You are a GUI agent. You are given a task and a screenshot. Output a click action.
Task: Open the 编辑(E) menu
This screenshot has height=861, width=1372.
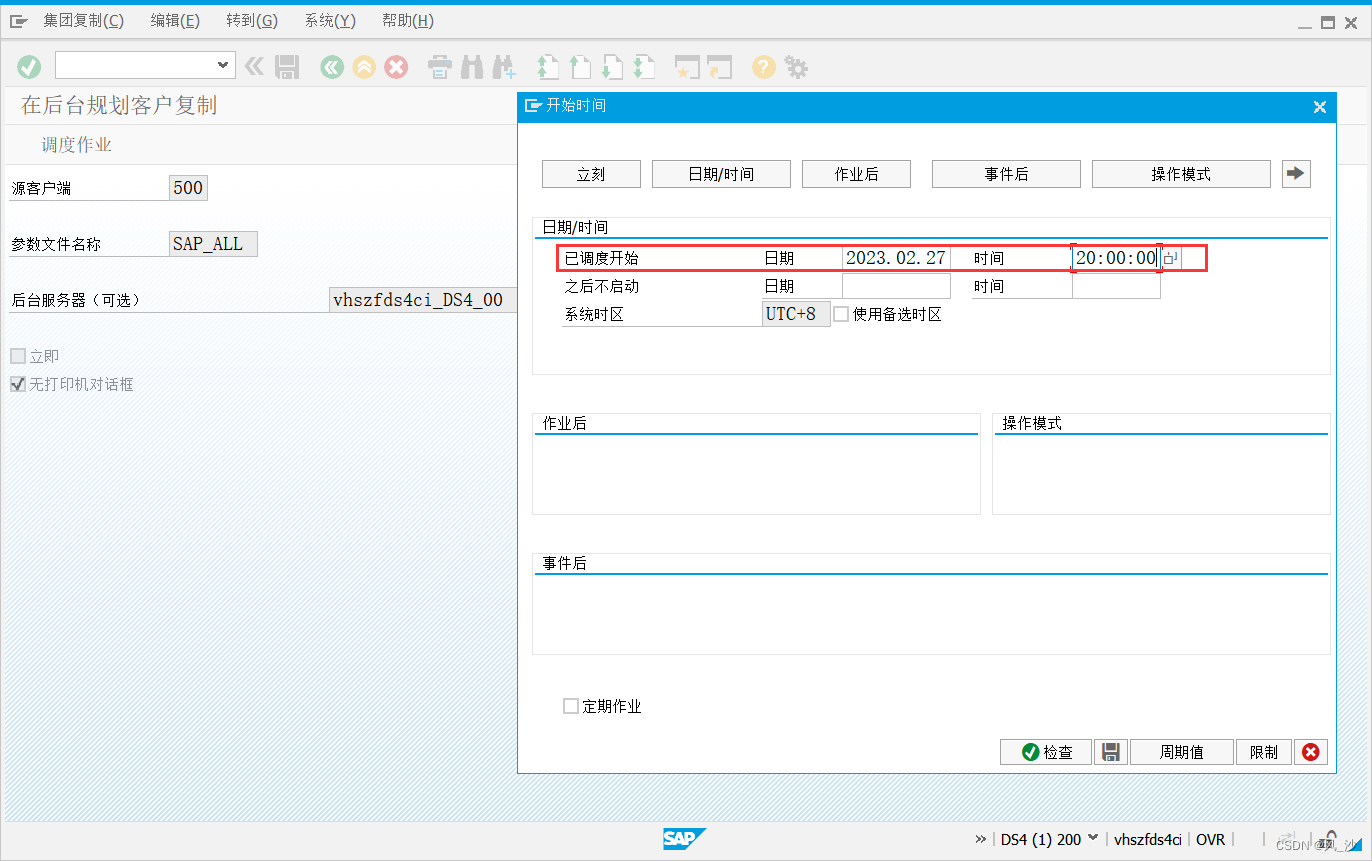[x=175, y=21]
